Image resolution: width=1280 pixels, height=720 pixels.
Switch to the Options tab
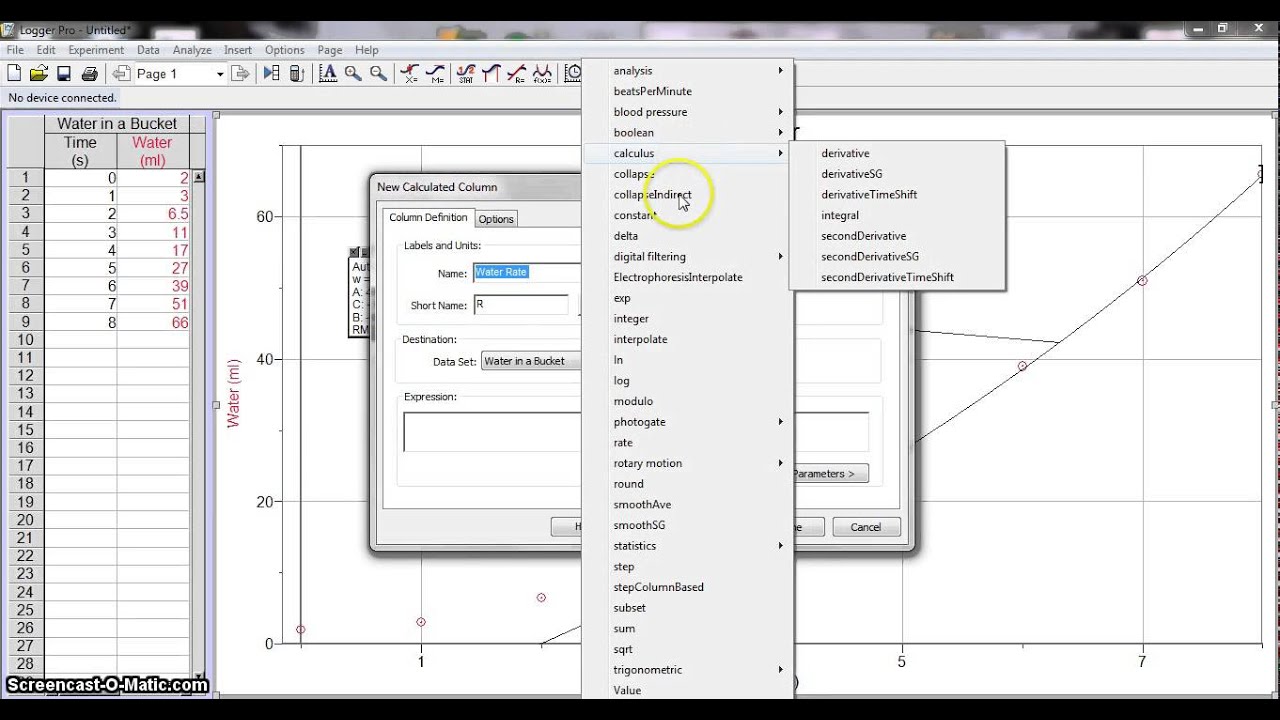[x=496, y=219]
